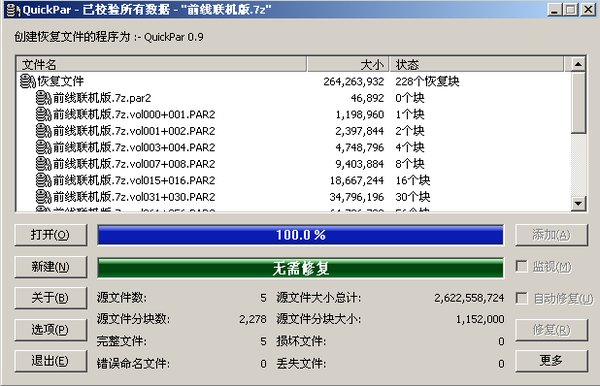Click icon beside 前线联机版.7z.vol003+004.PAR2
Screen dimensions: 600x386
tap(43, 147)
